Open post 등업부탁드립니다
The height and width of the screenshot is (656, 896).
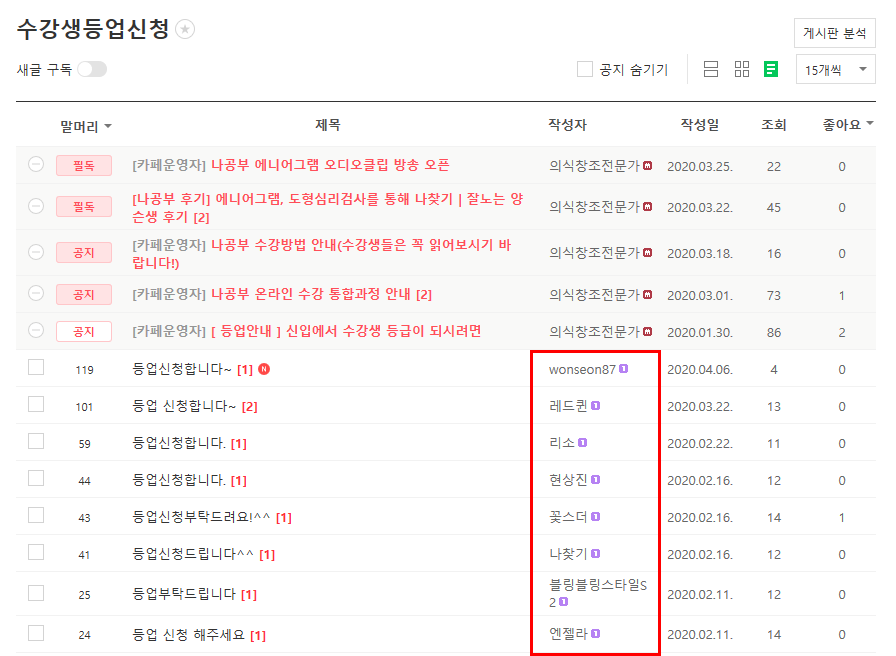[x=184, y=594]
